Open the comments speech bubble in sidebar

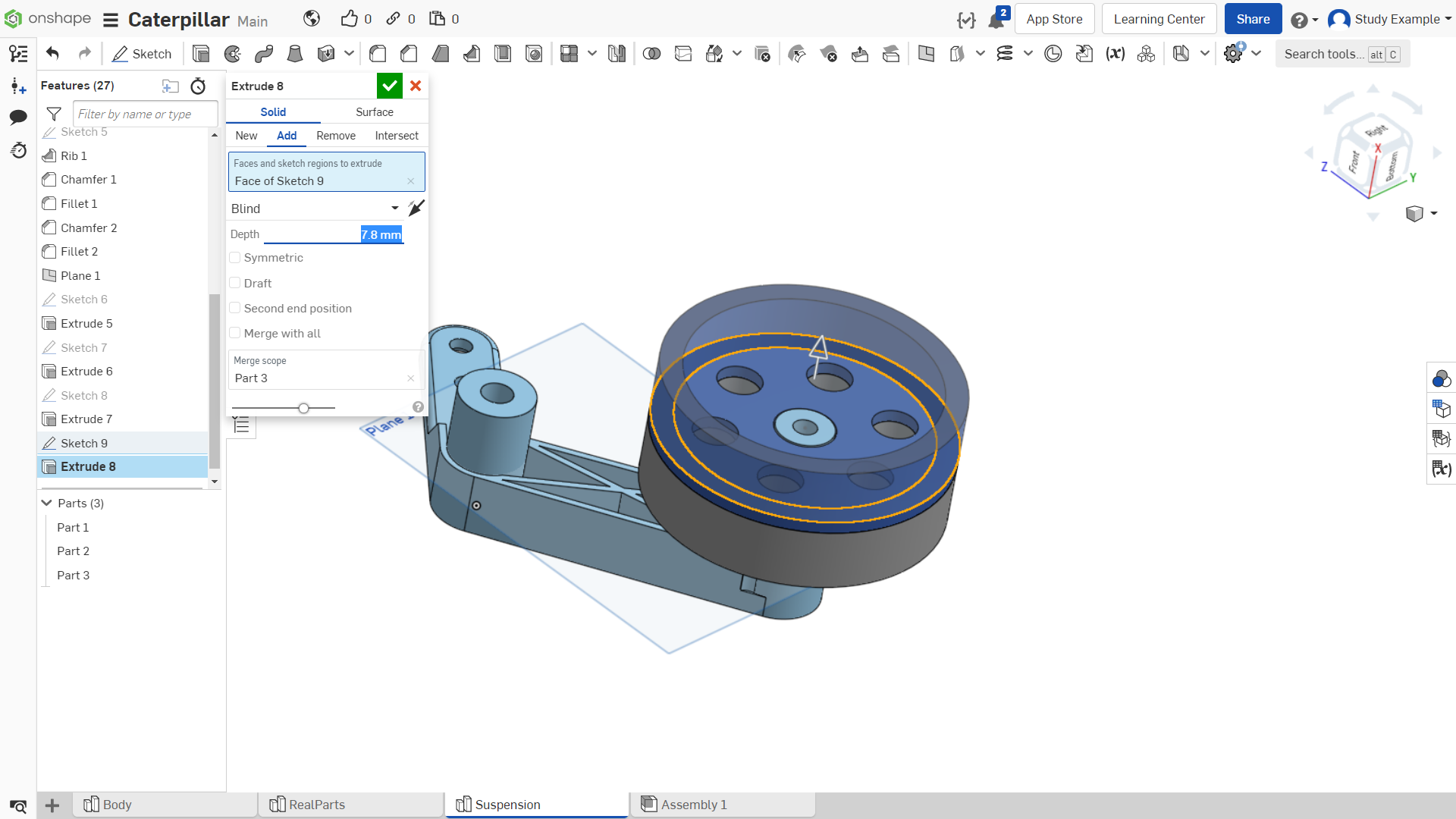coord(18,117)
